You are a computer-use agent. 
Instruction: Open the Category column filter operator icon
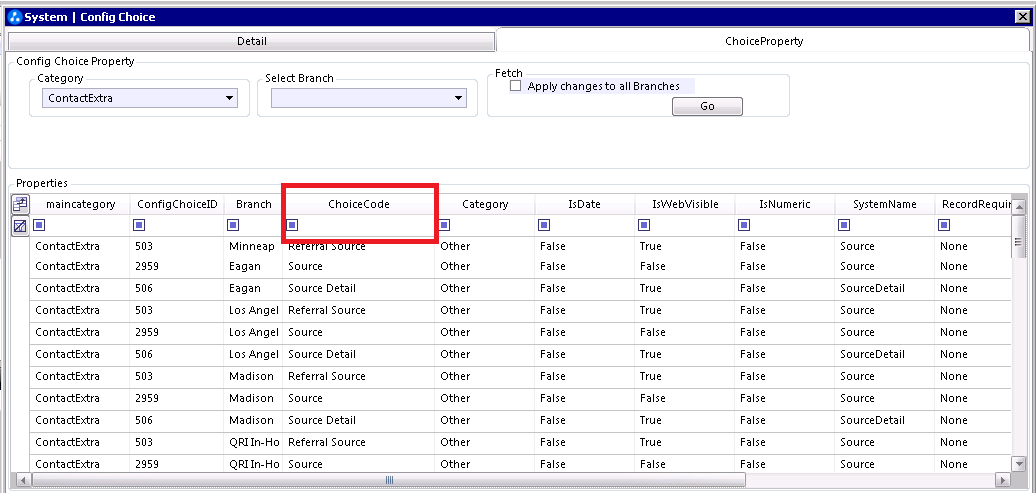point(444,225)
